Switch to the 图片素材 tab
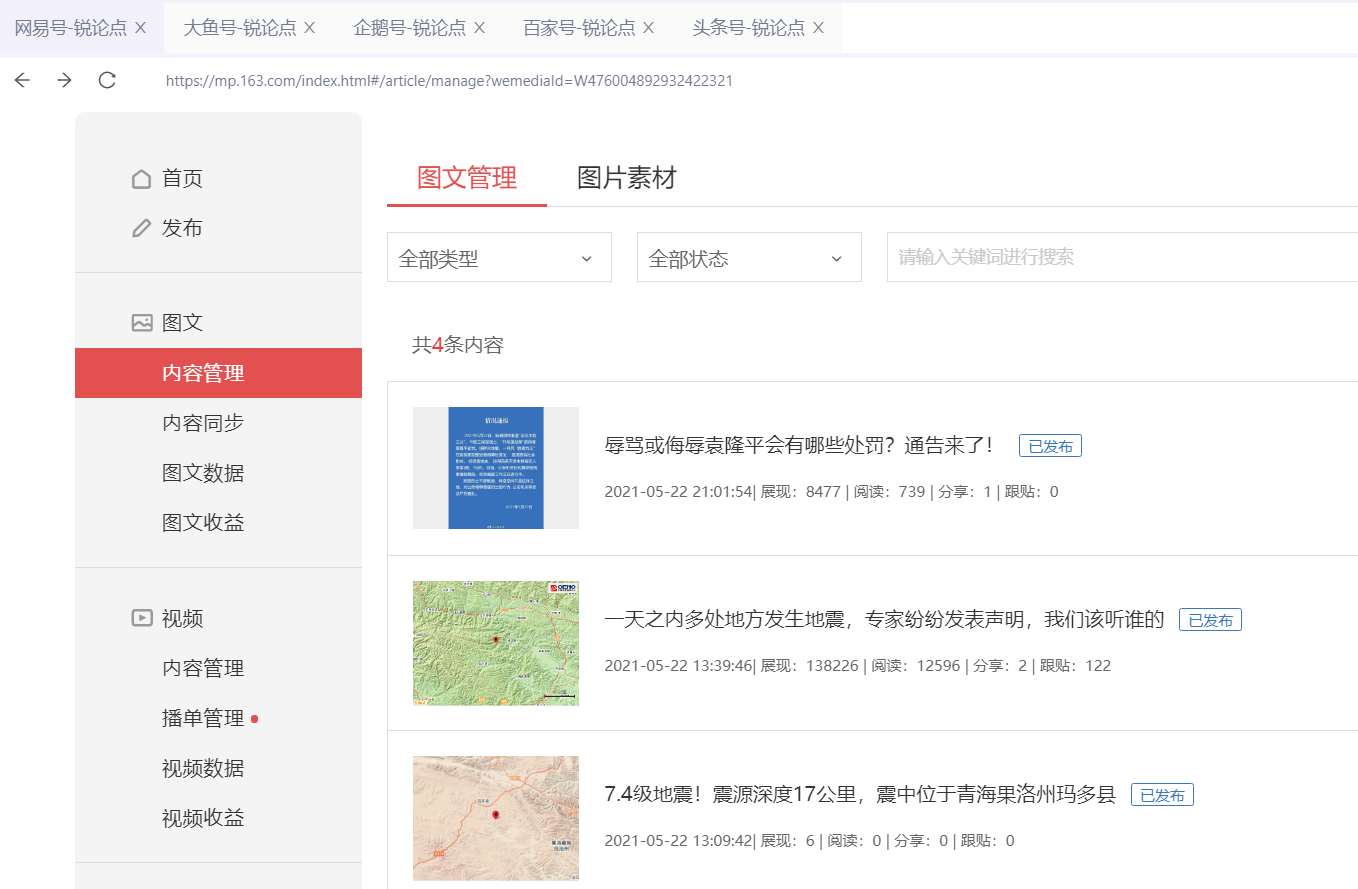The width and height of the screenshot is (1358, 889). 625,178
